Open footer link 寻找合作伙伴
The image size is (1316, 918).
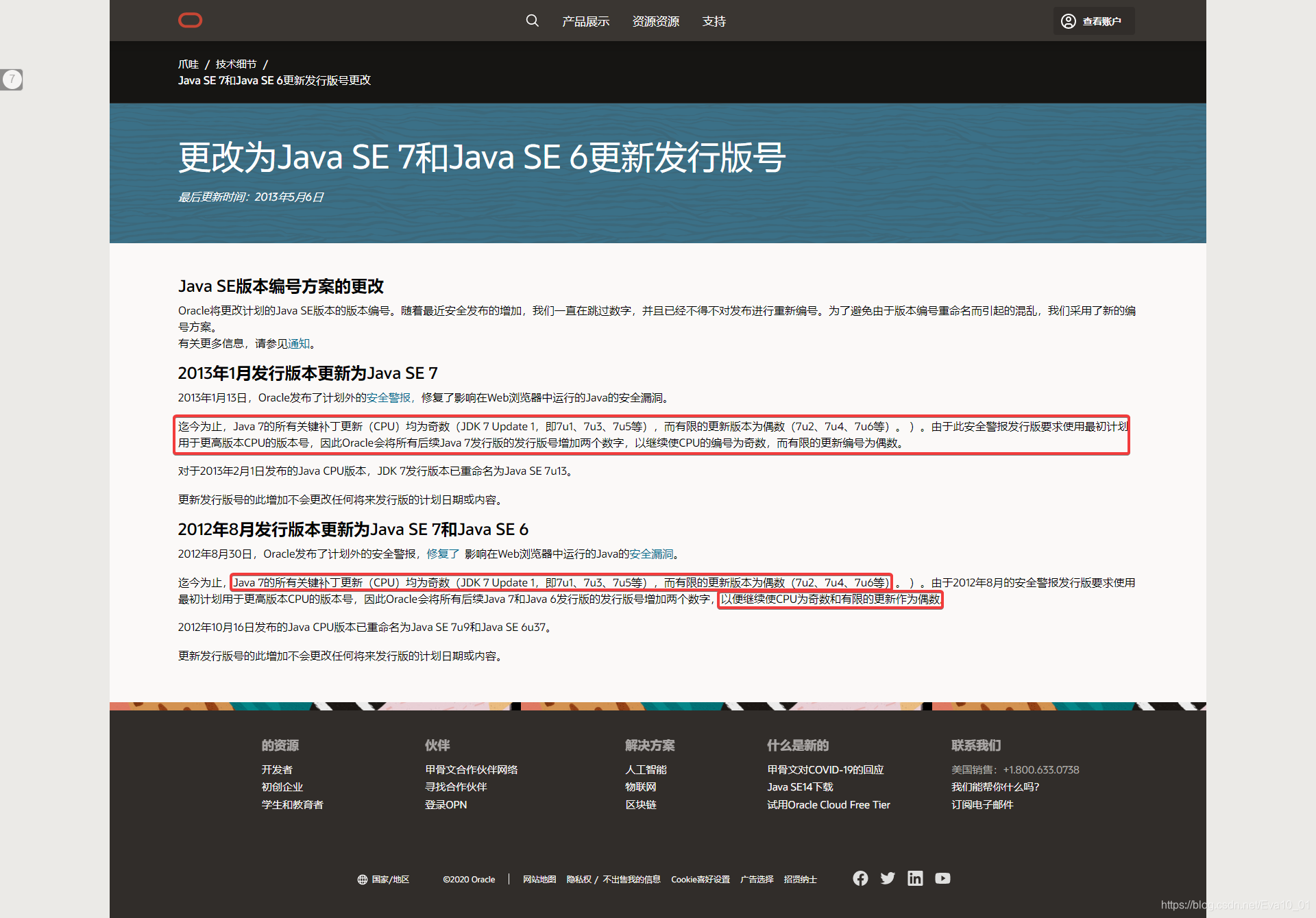coord(456,786)
